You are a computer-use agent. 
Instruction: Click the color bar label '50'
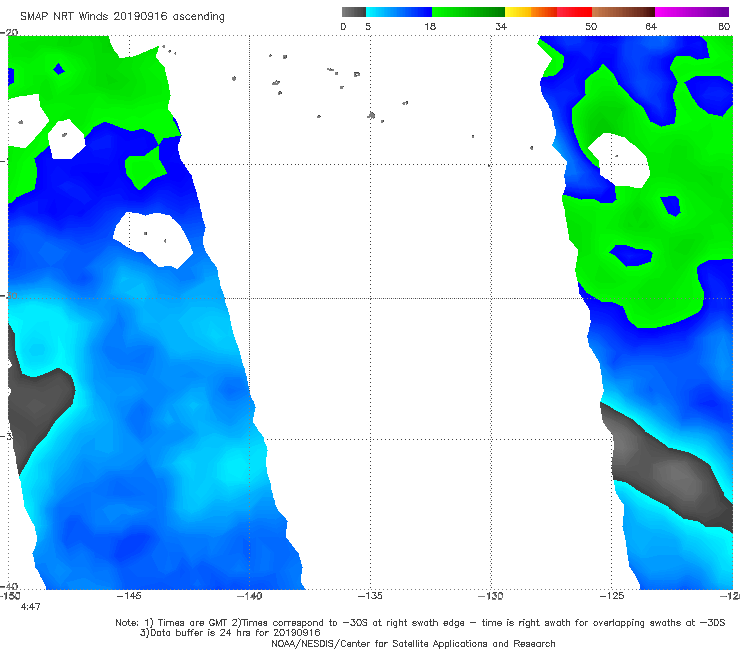pyautogui.click(x=591, y=26)
